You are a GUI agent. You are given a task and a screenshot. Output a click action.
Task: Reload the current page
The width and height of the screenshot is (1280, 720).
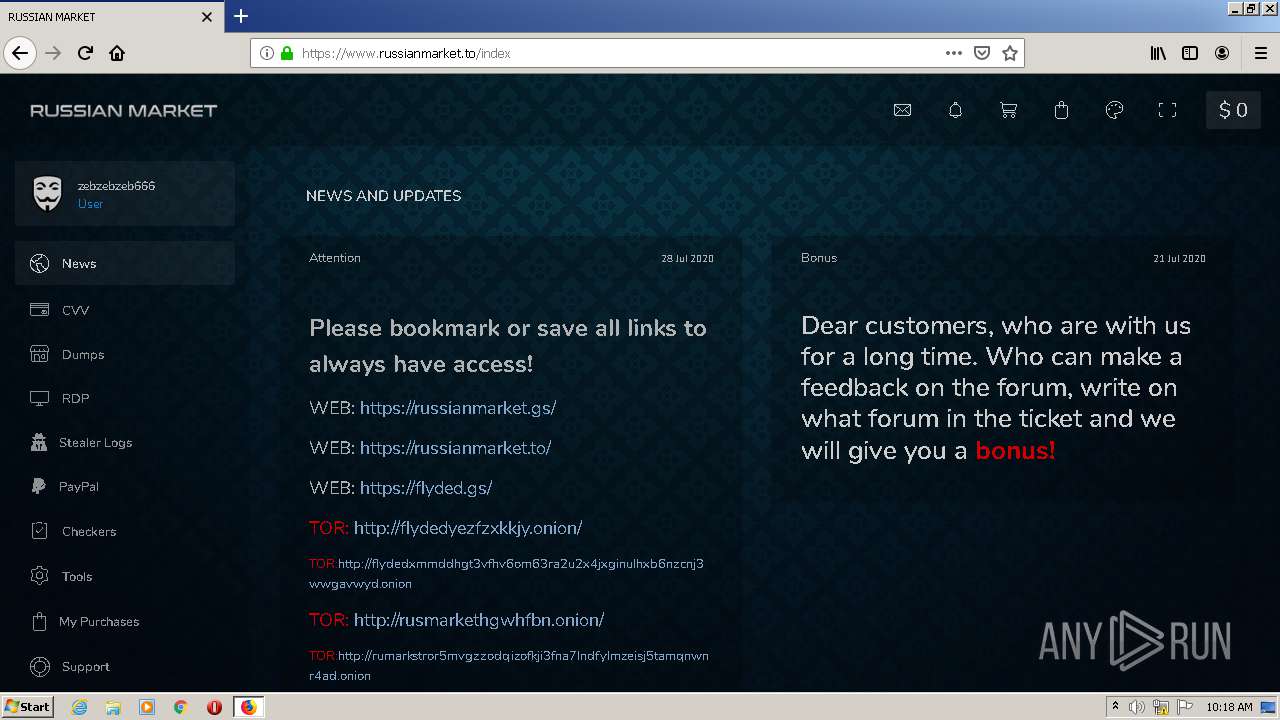85,53
